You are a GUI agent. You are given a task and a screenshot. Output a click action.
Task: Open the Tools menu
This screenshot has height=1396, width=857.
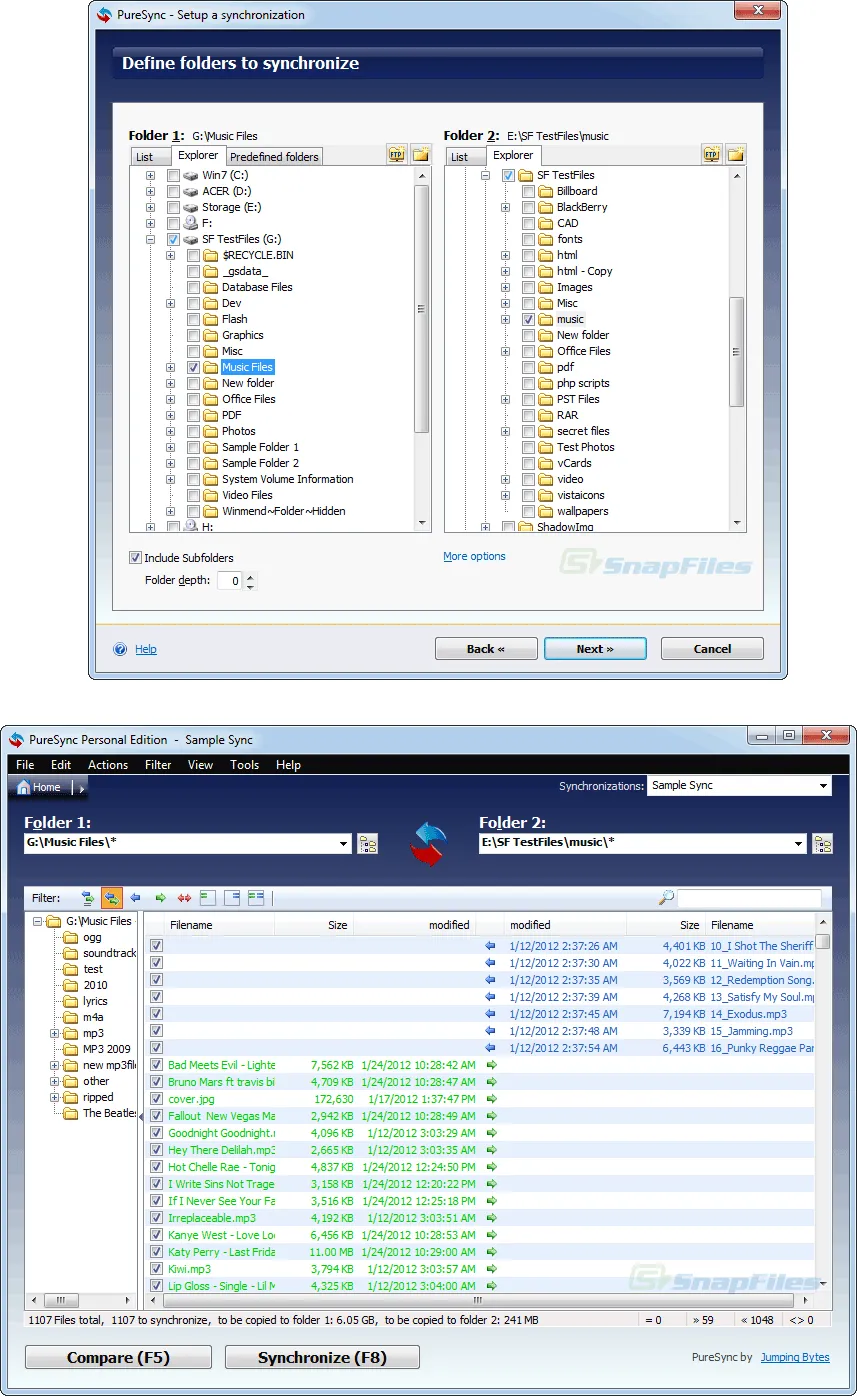245,764
